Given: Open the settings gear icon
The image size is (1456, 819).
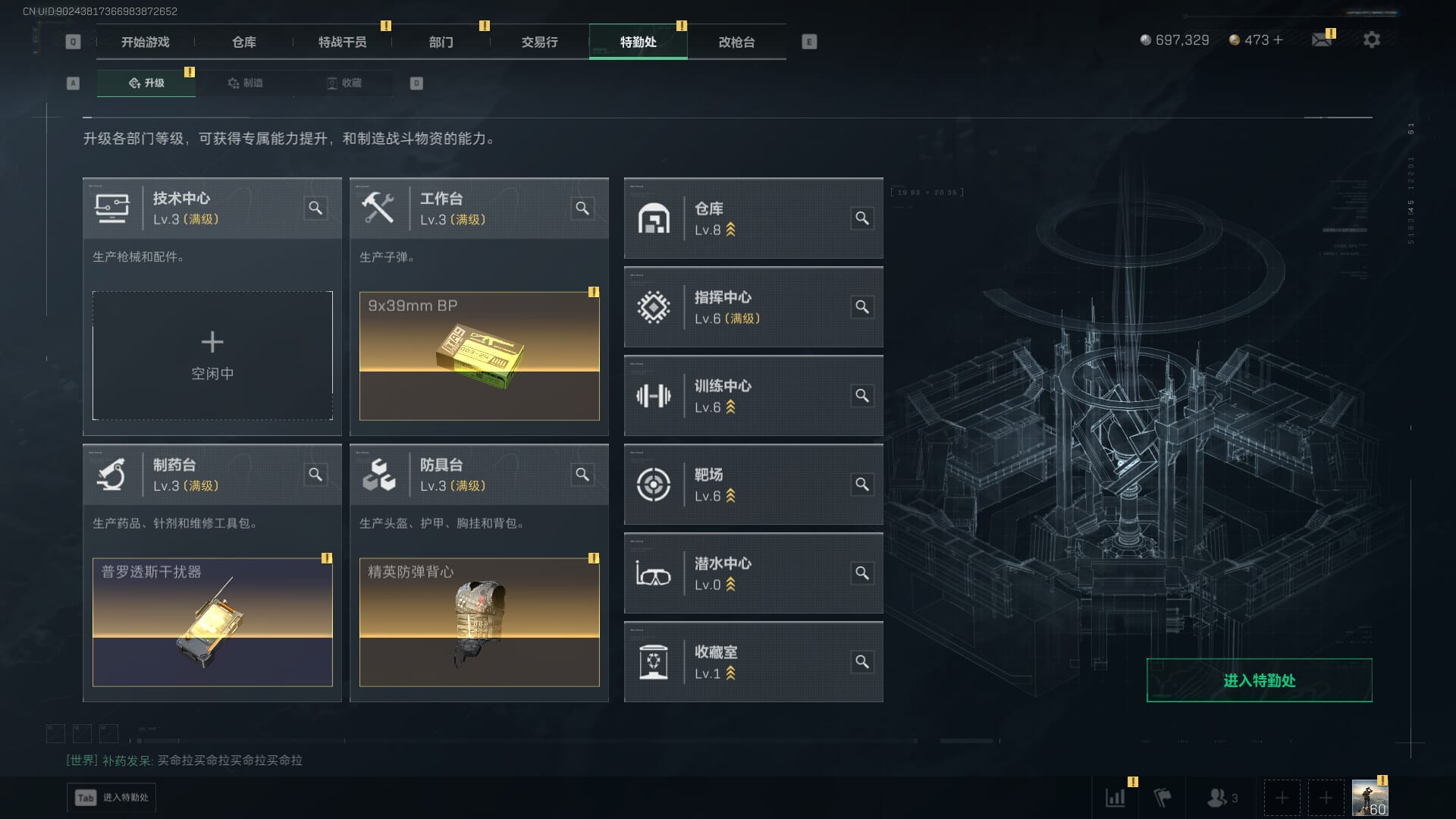Looking at the screenshot, I should (1371, 40).
